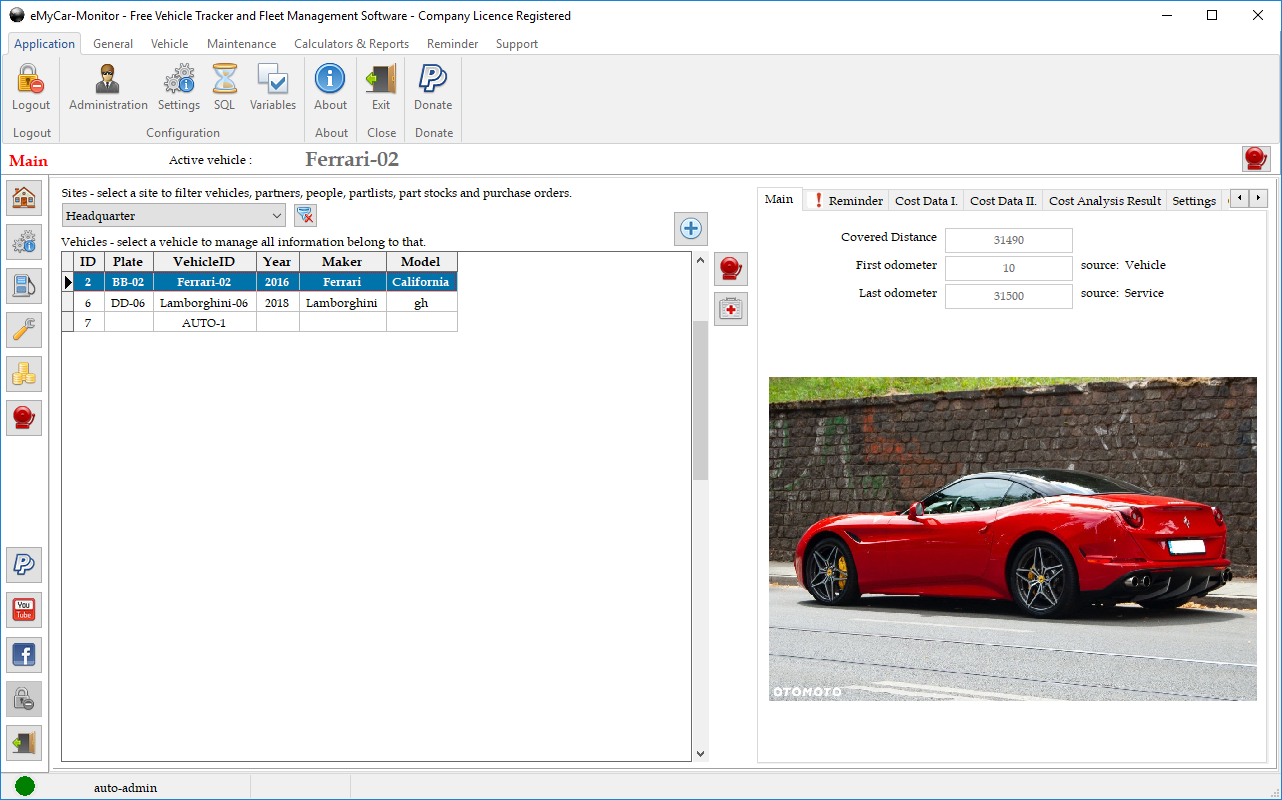Click the First odometer field
Viewport: 1282px width, 800px height.
click(1008, 268)
